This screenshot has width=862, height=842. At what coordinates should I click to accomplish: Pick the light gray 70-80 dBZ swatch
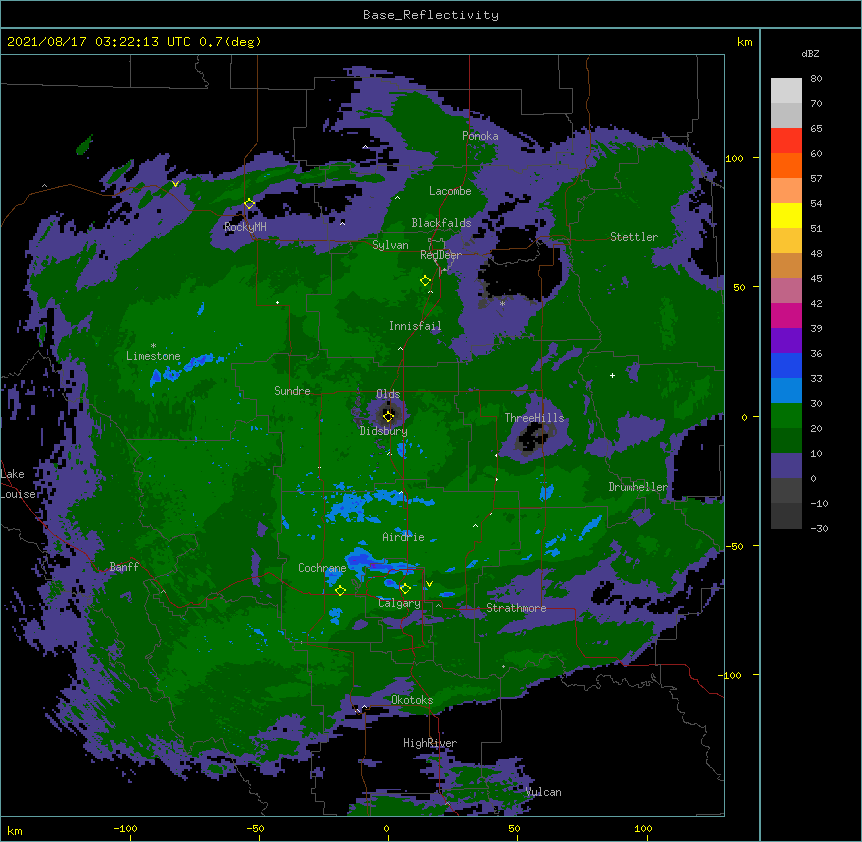pyautogui.click(x=786, y=91)
